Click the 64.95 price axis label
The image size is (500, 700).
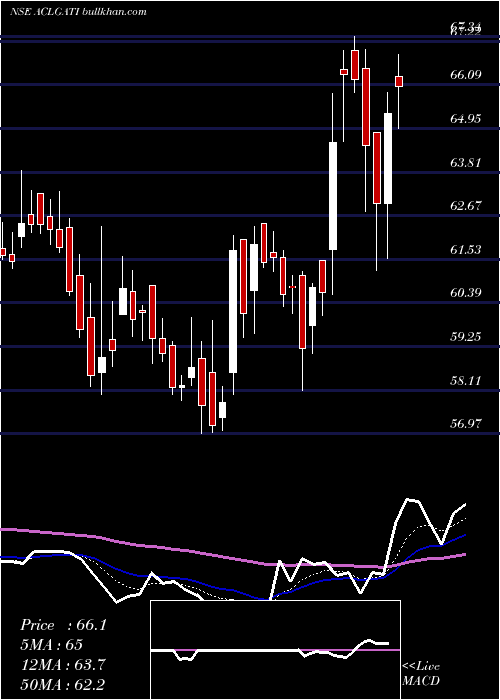[466, 118]
